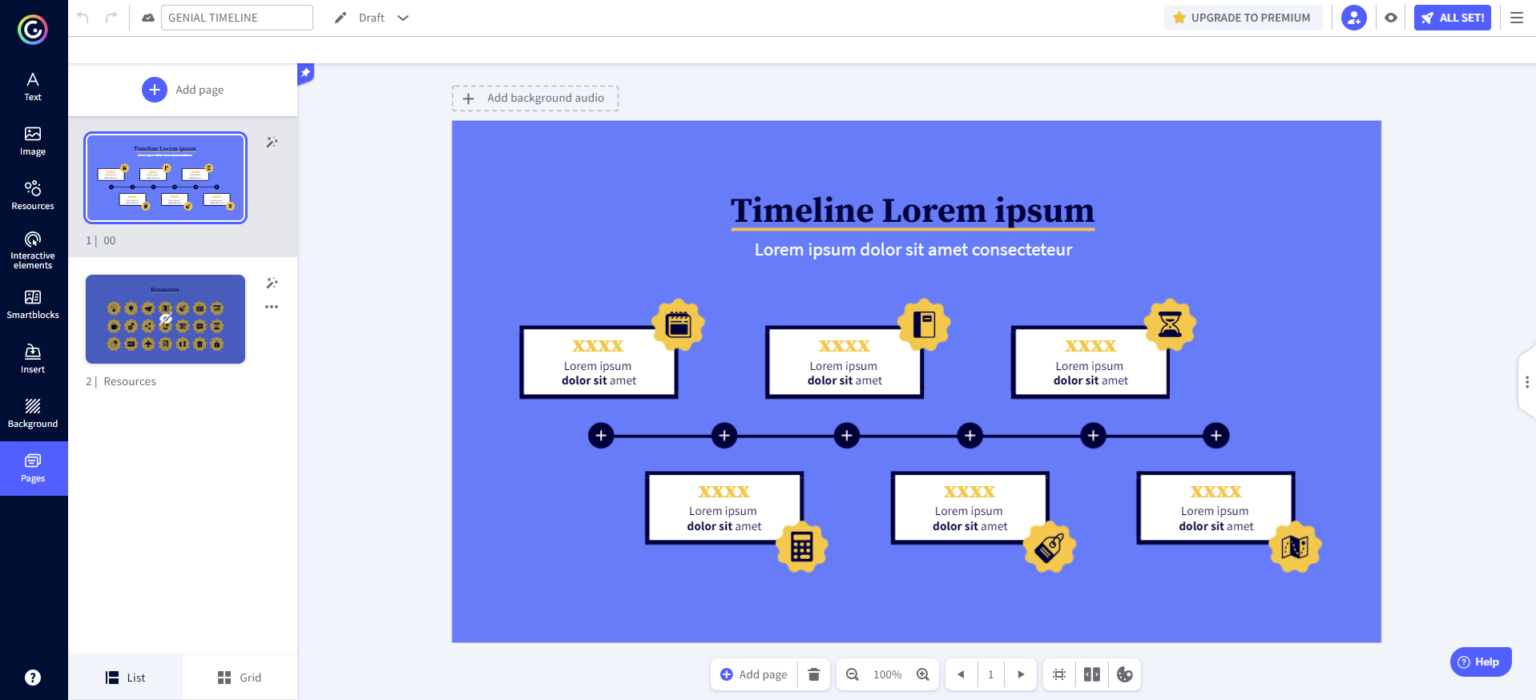Open page transitions settings

coord(1091,674)
